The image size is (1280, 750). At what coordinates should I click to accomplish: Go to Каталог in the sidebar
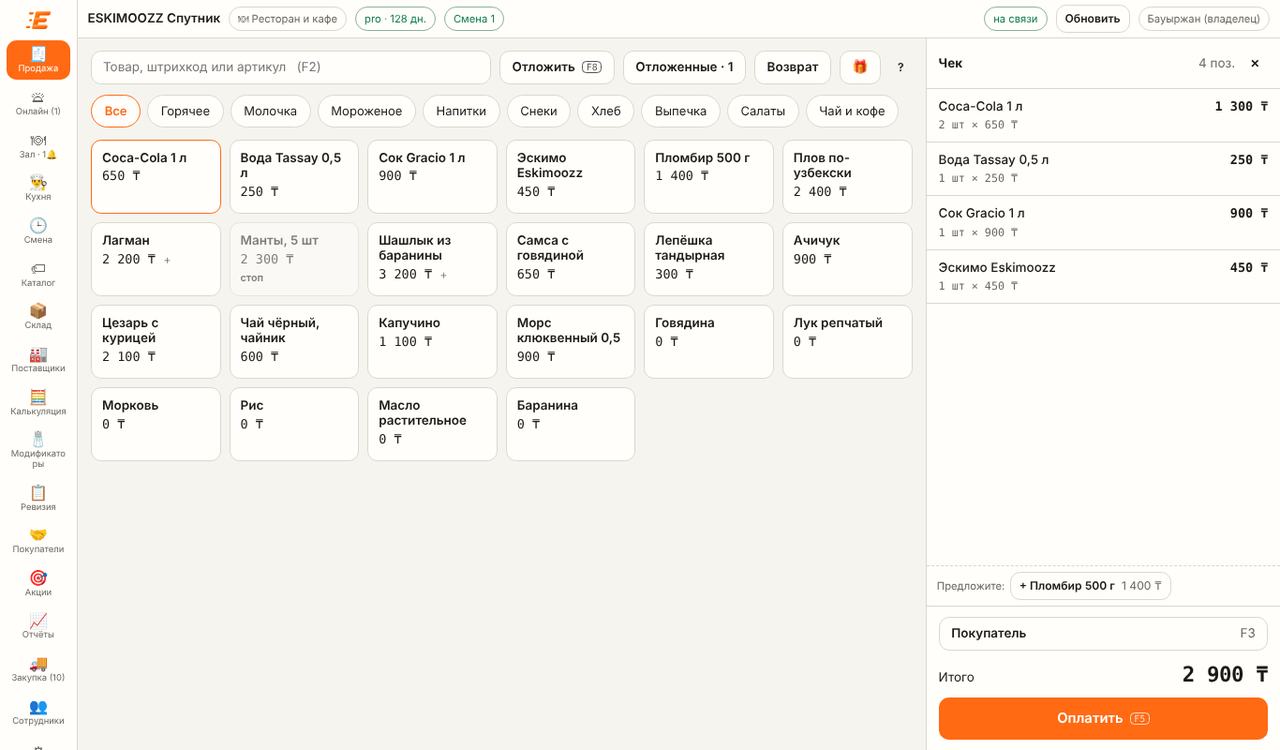[x=38, y=273]
